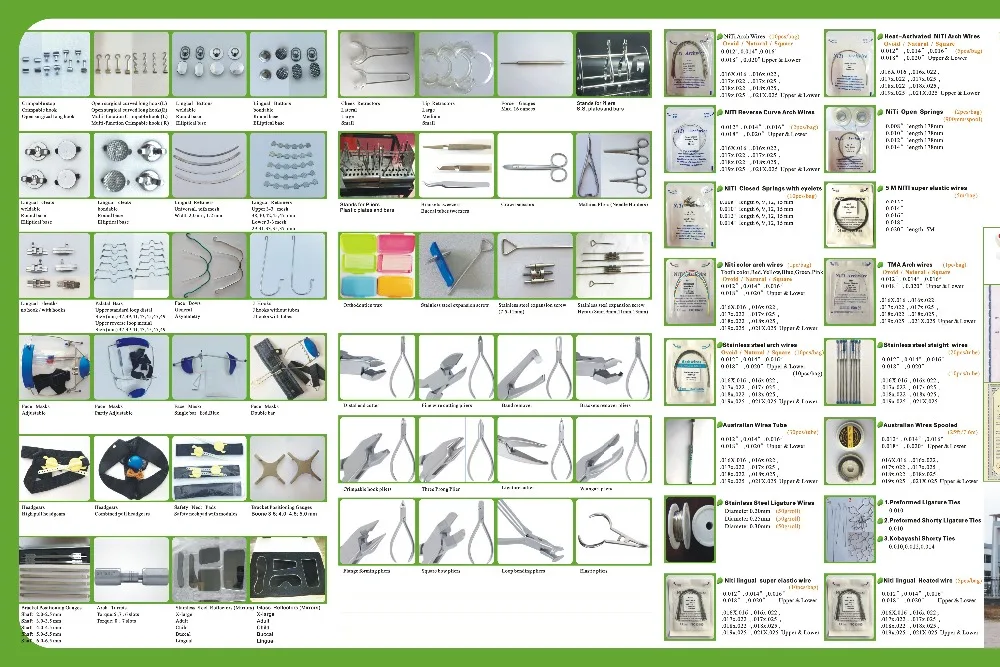Image resolution: width=1000 pixels, height=667 pixels.
Task: Click the "Heat-Activated NiTi Arch Wires" heading
Action: point(932,36)
